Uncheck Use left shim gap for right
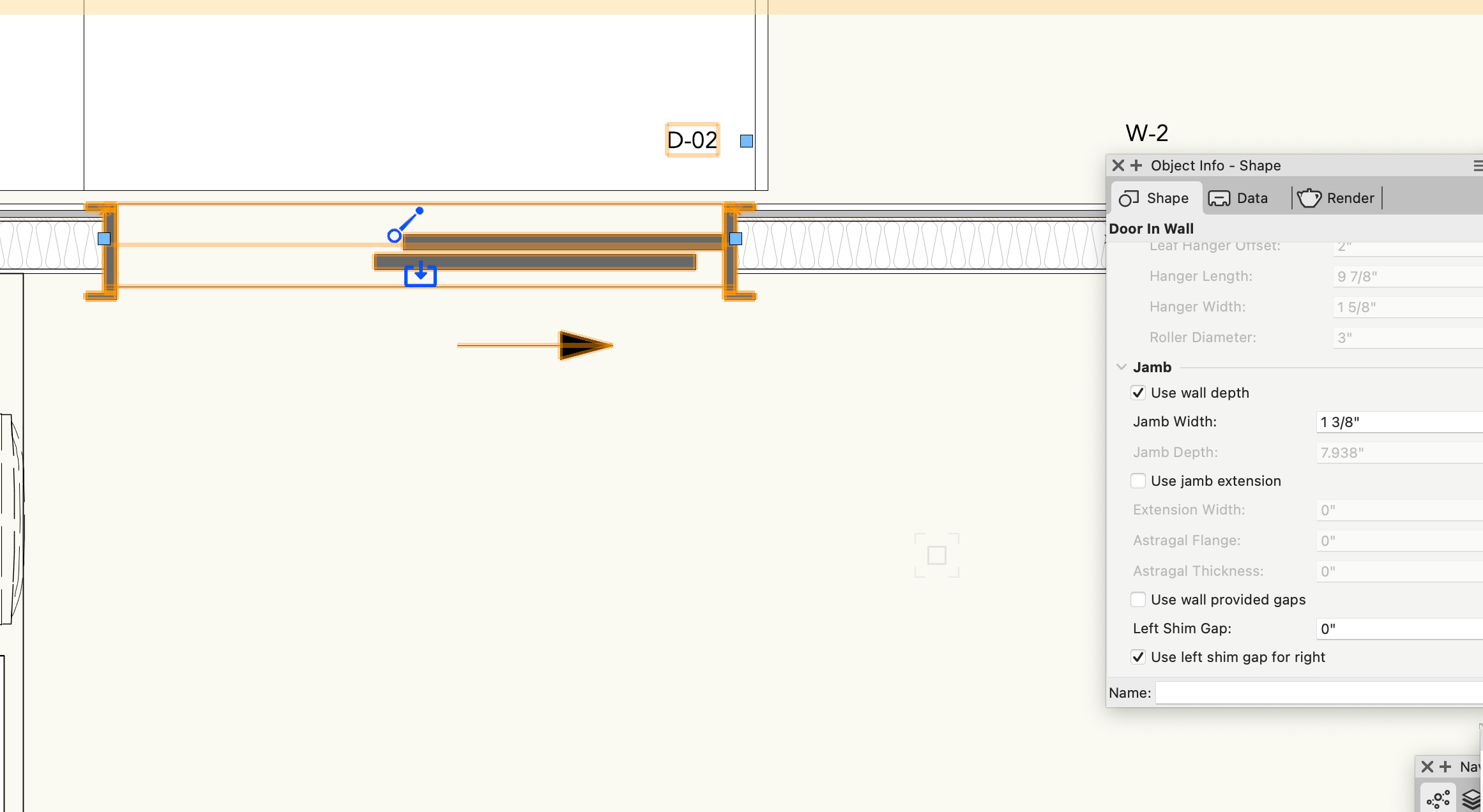The width and height of the screenshot is (1483, 812). [x=1137, y=657]
